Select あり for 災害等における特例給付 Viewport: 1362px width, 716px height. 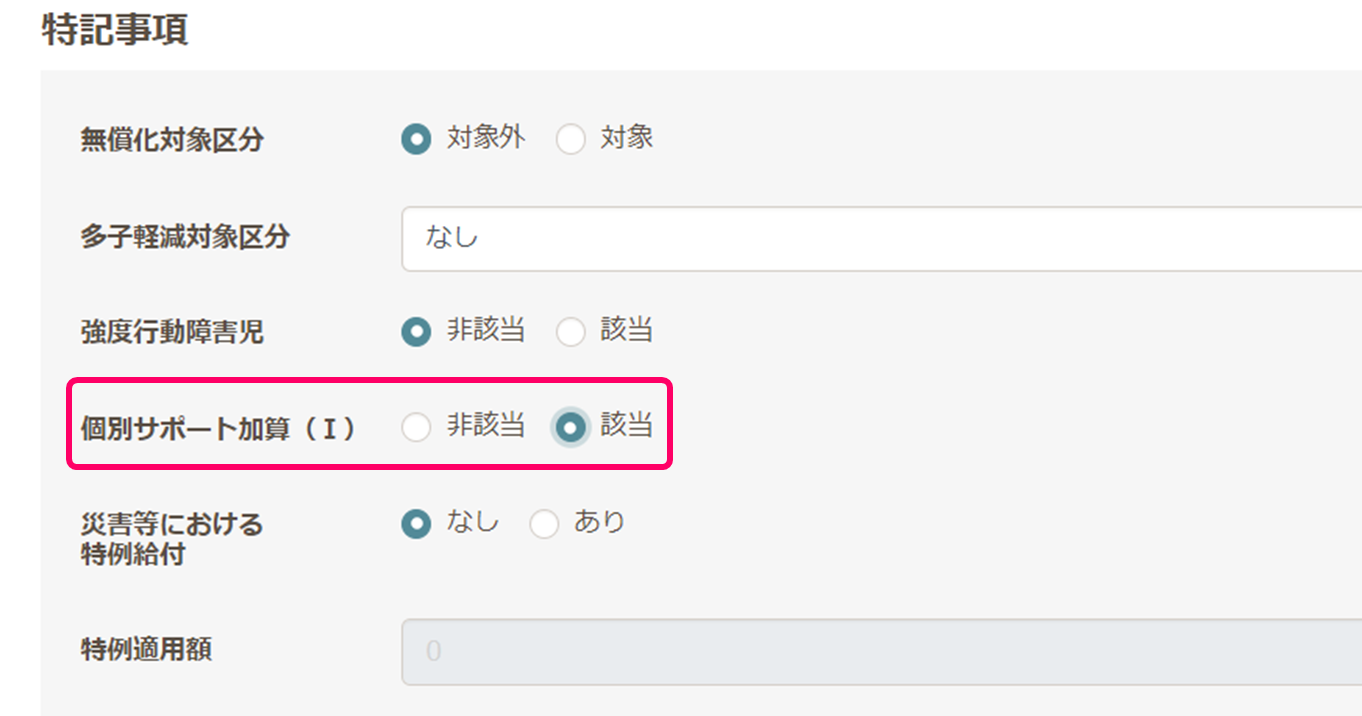click(x=544, y=524)
